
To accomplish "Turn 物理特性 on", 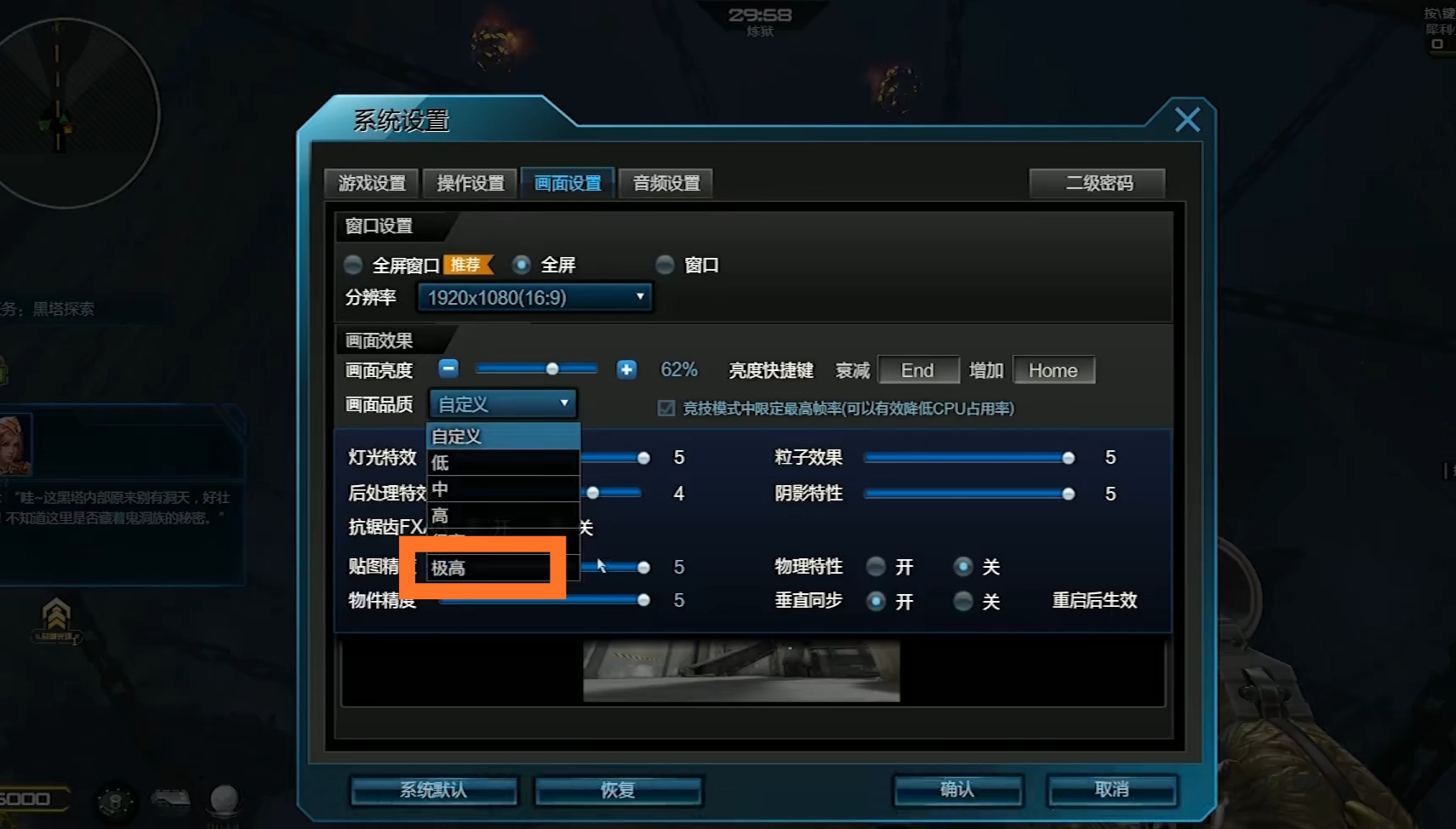I will (x=876, y=566).
